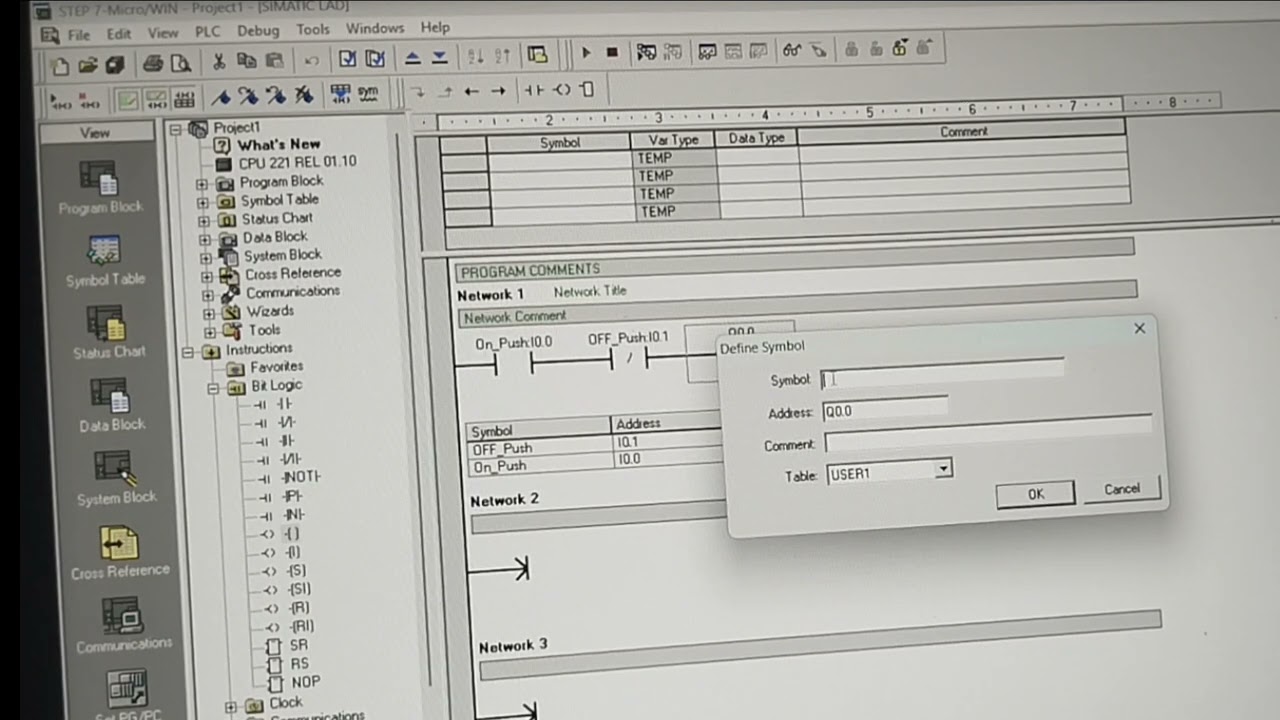Image resolution: width=1280 pixels, height=720 pixels.
Task: Open Status Chart in the View bar
Action: [108, 333]
